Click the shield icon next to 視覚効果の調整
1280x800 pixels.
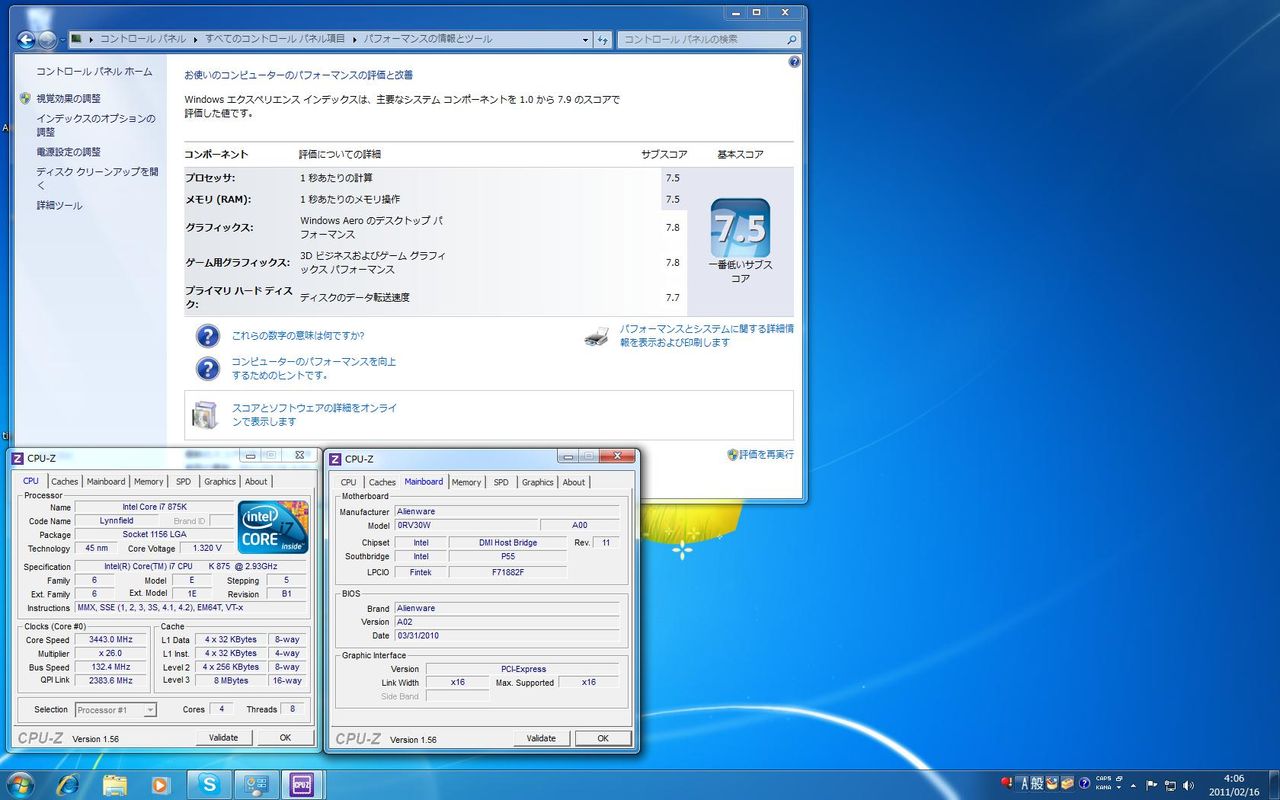[25, 99]
